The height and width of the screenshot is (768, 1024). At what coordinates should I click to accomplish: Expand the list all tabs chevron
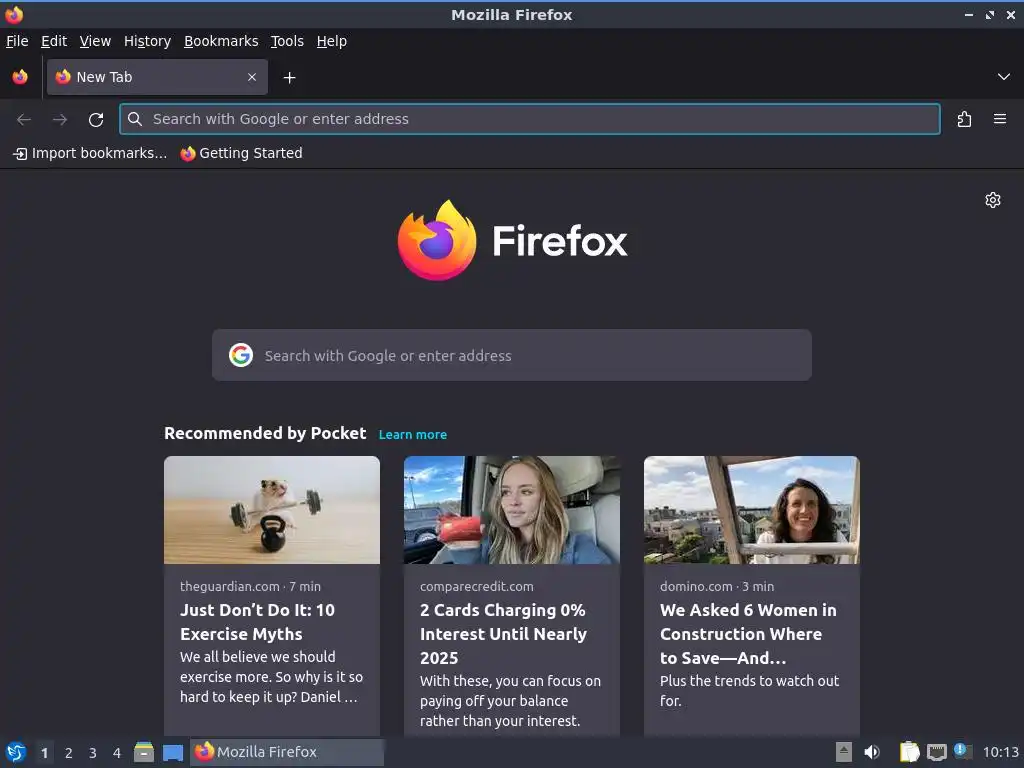(1004, 77)
